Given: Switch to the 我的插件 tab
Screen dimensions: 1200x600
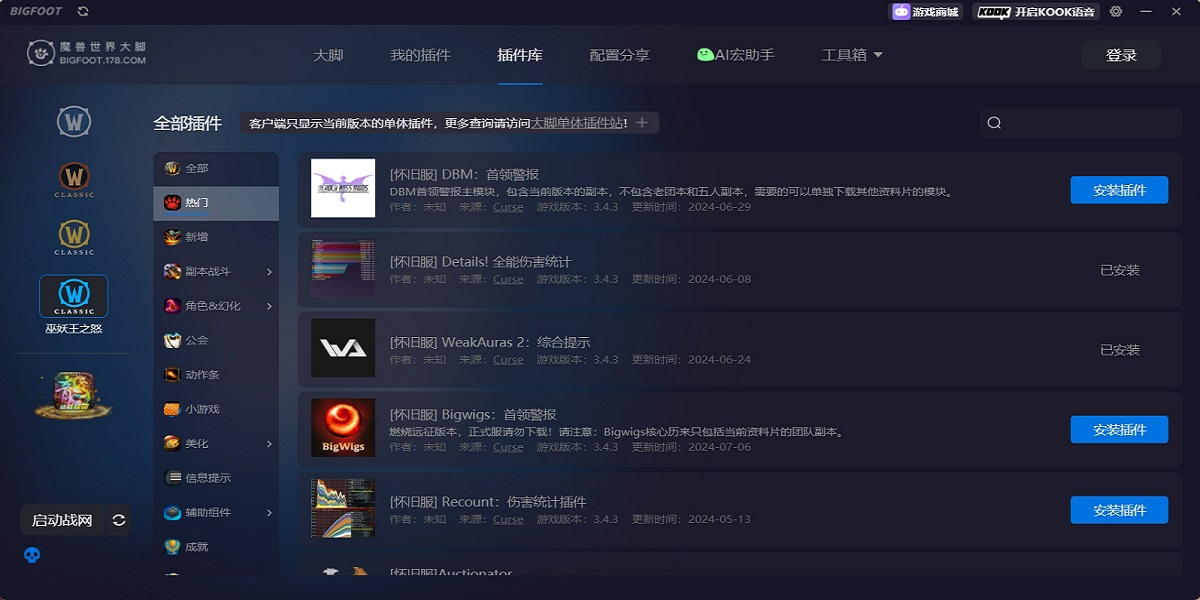Looking at the screenshot, I should click(x=420, y=55).
